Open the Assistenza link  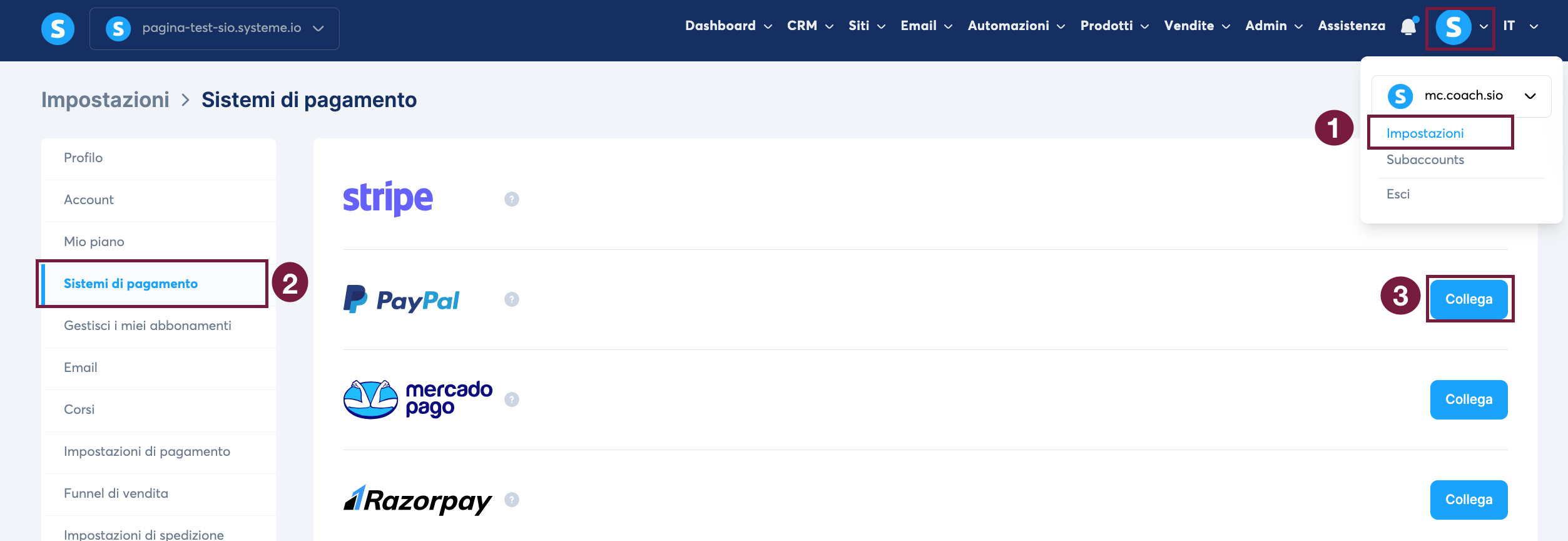pos(1352,26)
